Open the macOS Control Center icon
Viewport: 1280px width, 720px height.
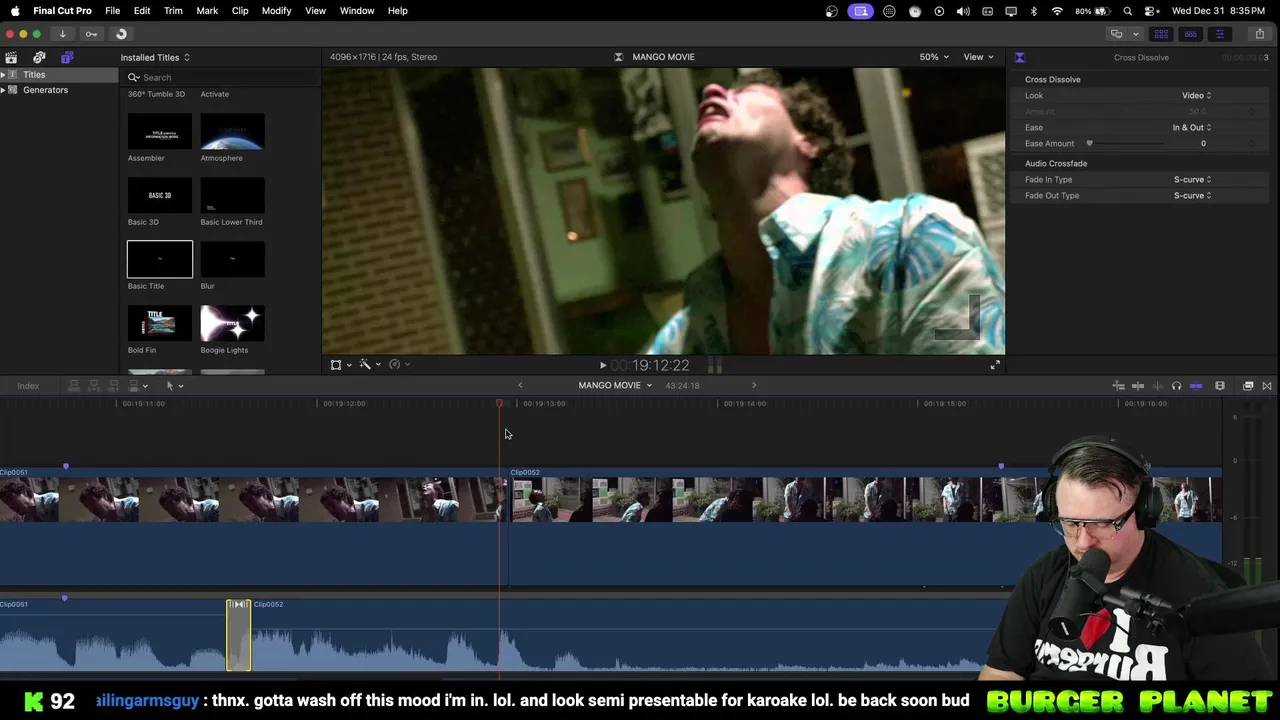1150,11
